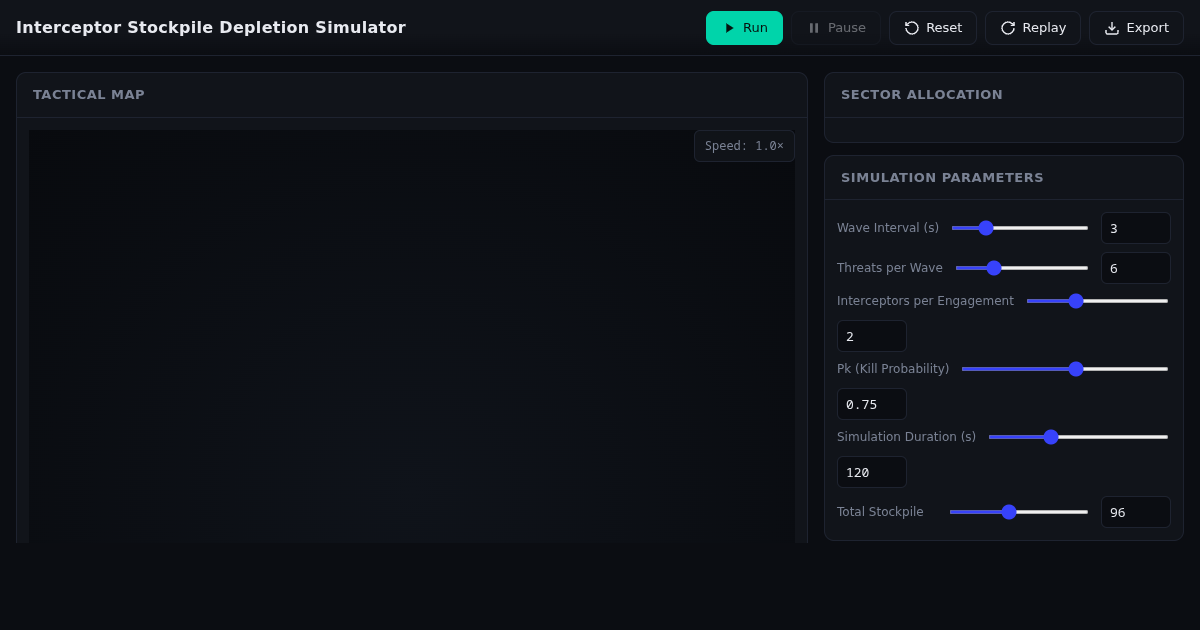Click the Export button

tap(1136, 28)
